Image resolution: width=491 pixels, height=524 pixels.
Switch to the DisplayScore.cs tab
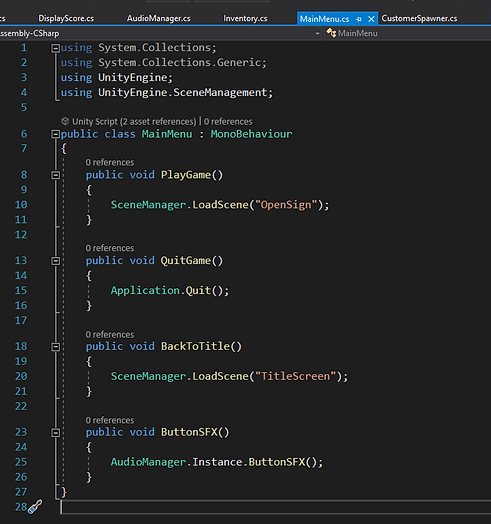pos(66,18)
